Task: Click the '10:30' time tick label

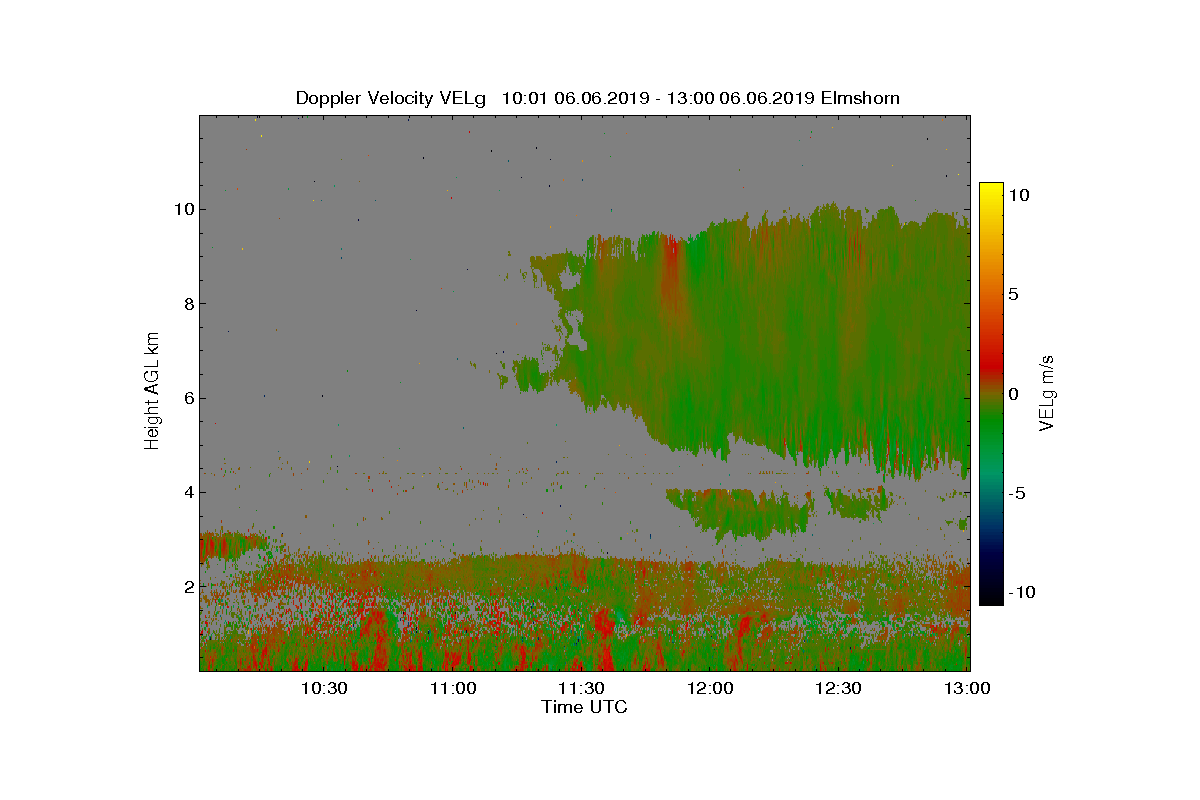Action: pos(323,688)
